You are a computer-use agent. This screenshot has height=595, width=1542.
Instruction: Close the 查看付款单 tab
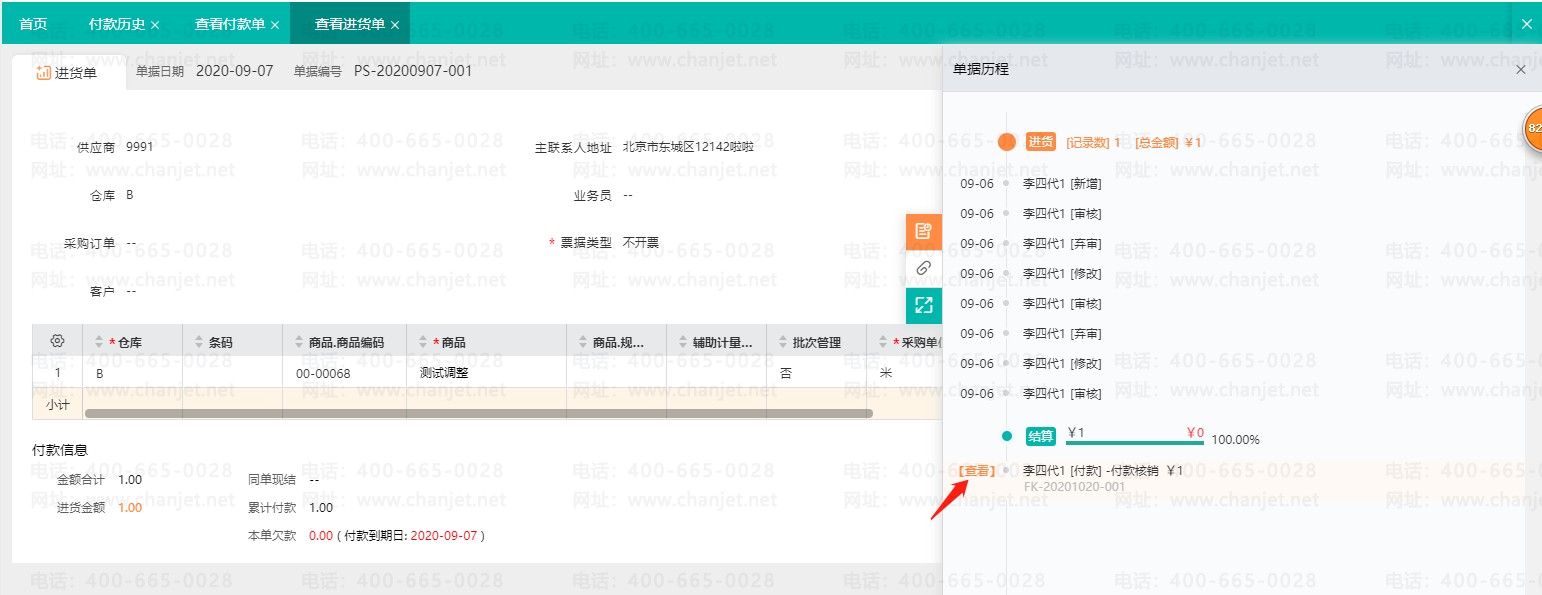(275, 25)
